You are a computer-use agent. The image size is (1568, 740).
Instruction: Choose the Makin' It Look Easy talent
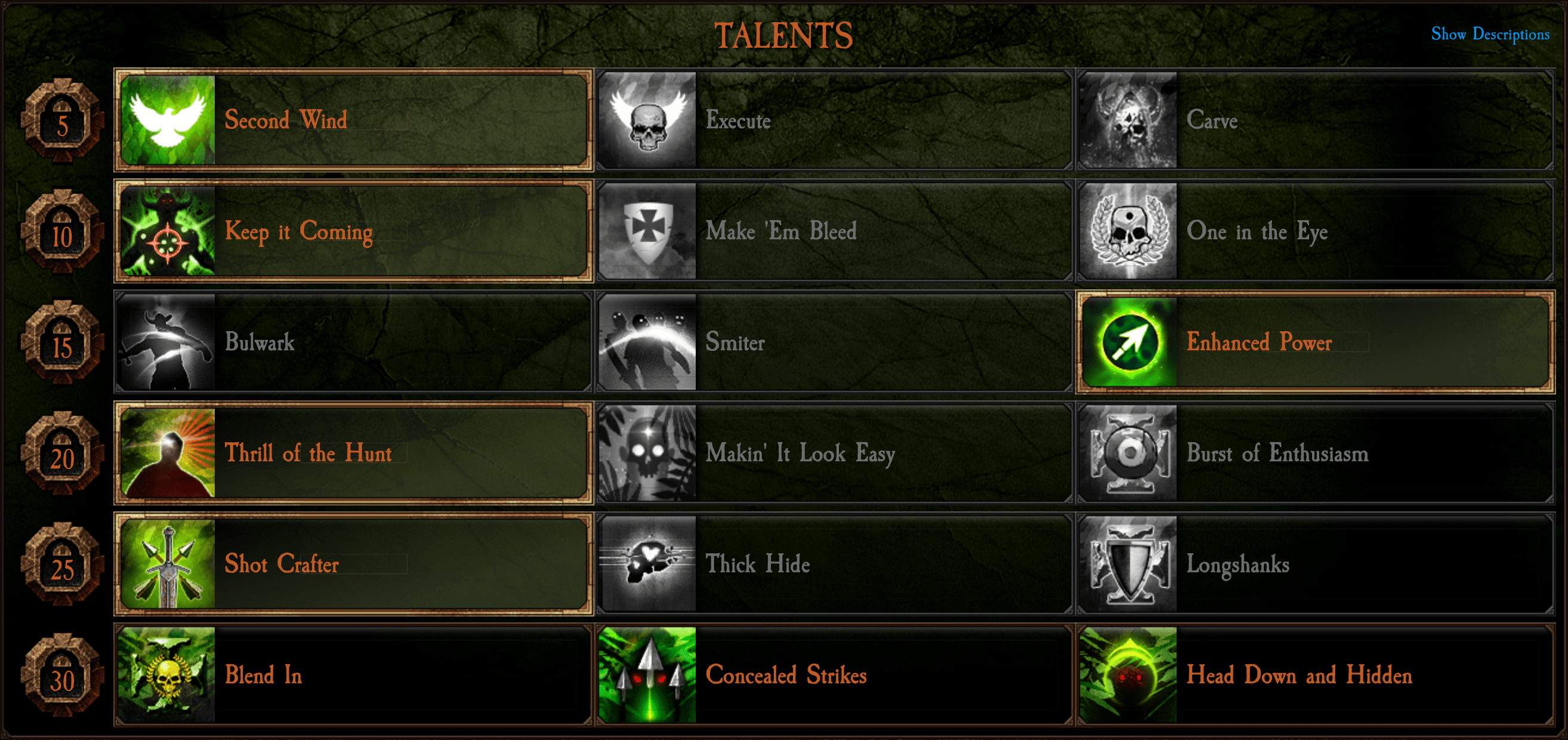click(835, 452)
